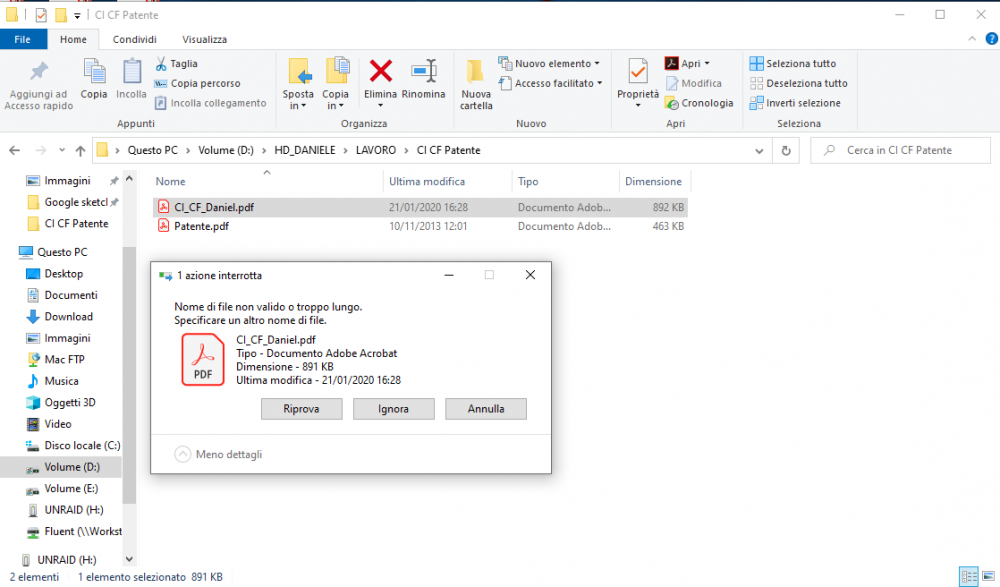Image resolution: width=1000 pixels, height=587 pixels.
Task: Switch to the Condividi tab
Action: [135, 40]
